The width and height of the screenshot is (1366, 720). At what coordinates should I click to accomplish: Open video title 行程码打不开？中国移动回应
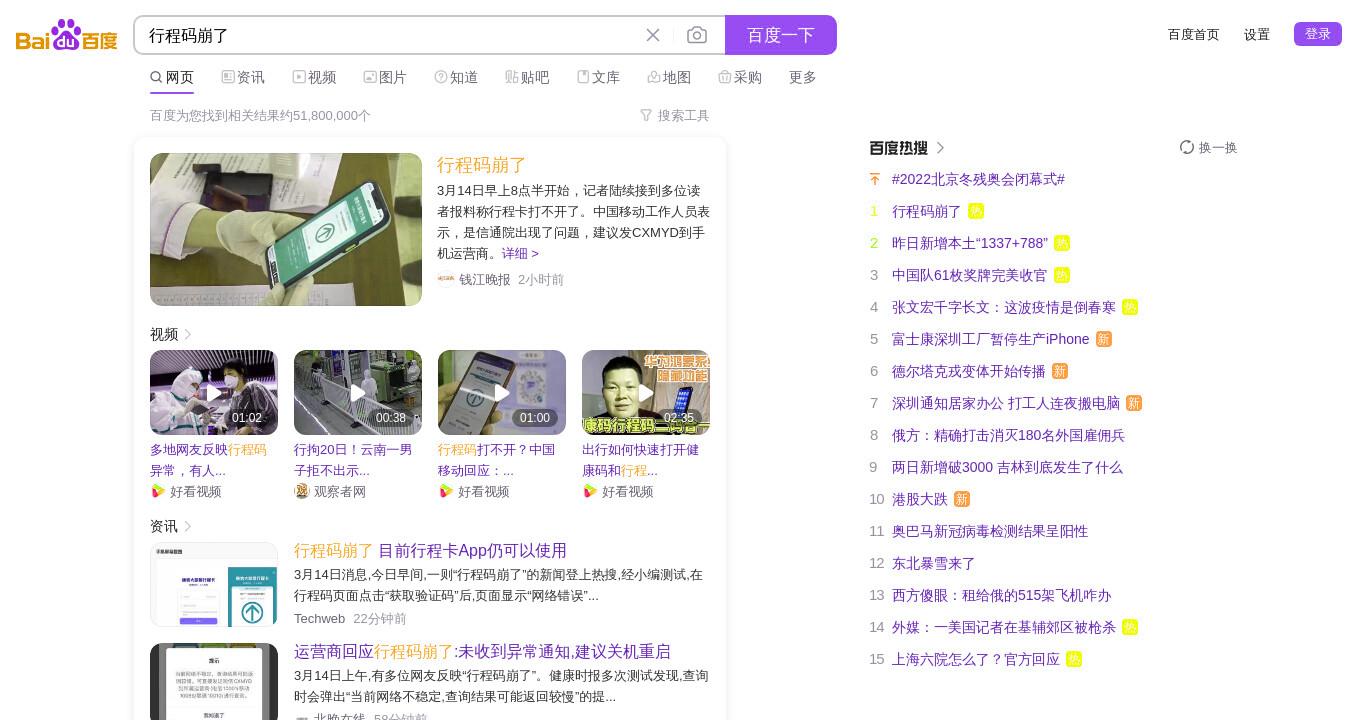point(497,460)
